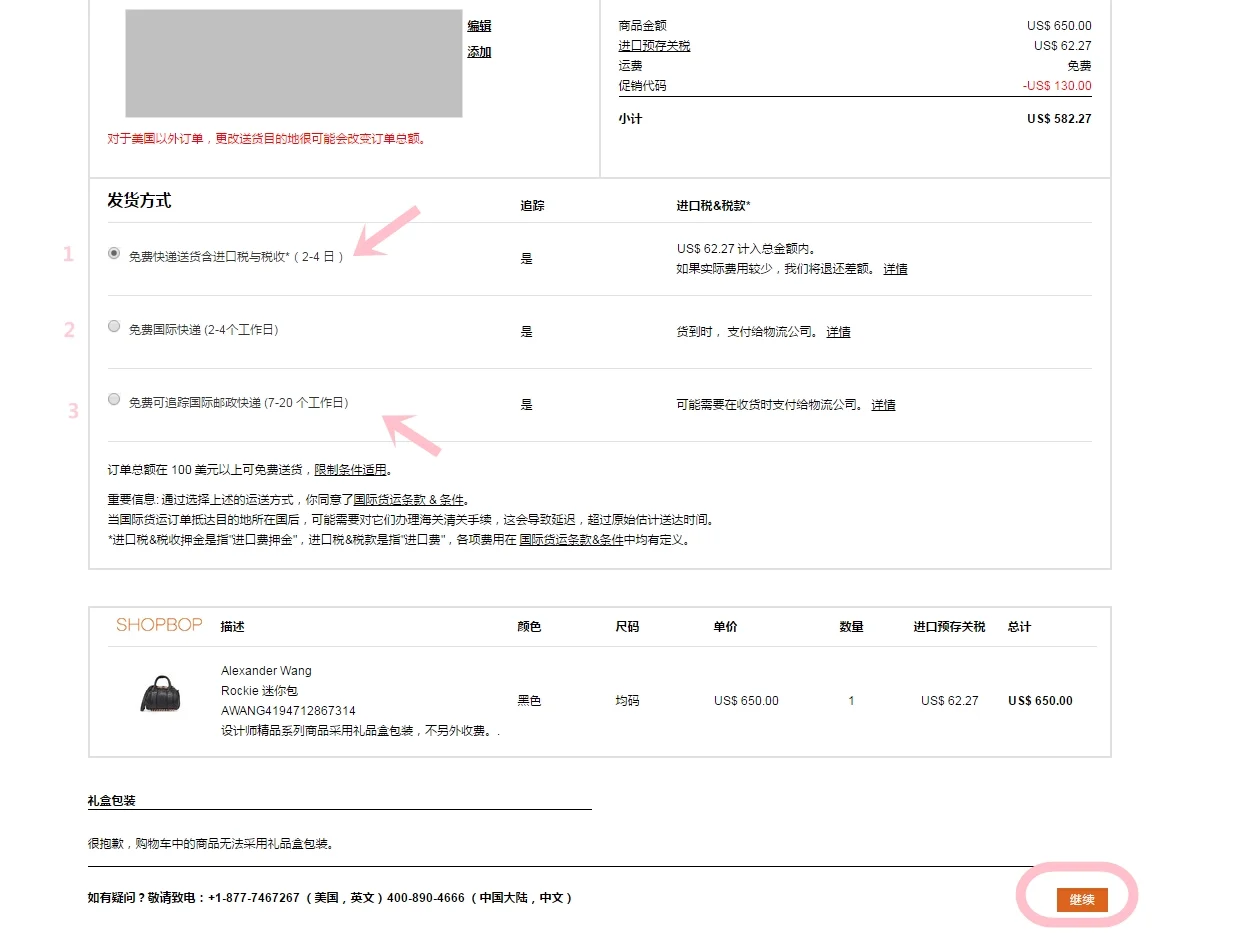Click the red shipping destination warning text
This screenshot has height=933, width=1244.
point(267,139)
